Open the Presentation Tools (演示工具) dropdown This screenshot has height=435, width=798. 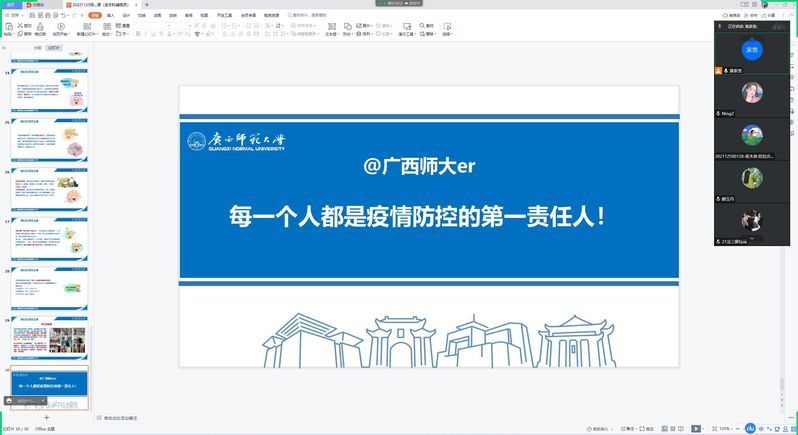pos(407,34)
